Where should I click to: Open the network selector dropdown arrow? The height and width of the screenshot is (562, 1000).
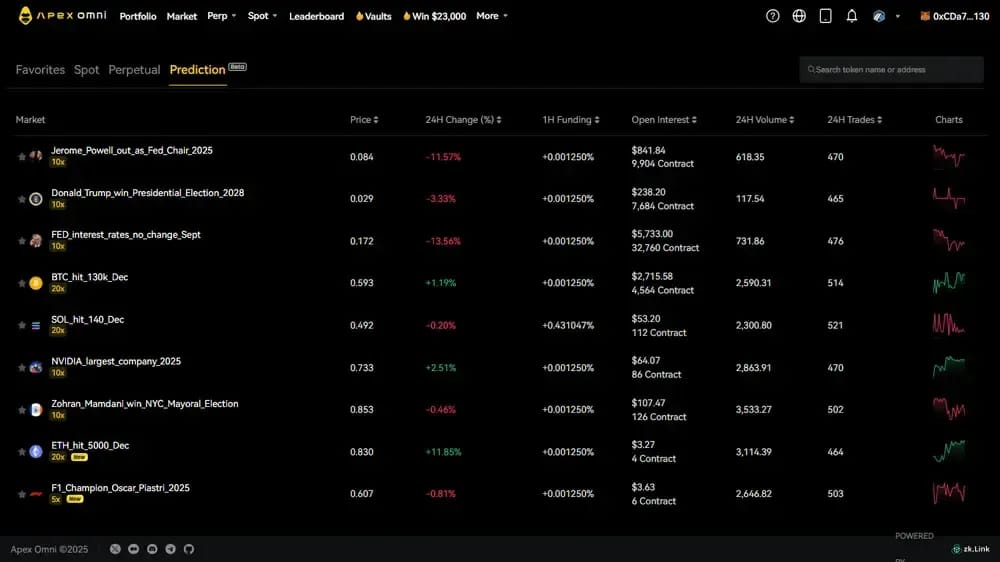click(x=897, y=17)
